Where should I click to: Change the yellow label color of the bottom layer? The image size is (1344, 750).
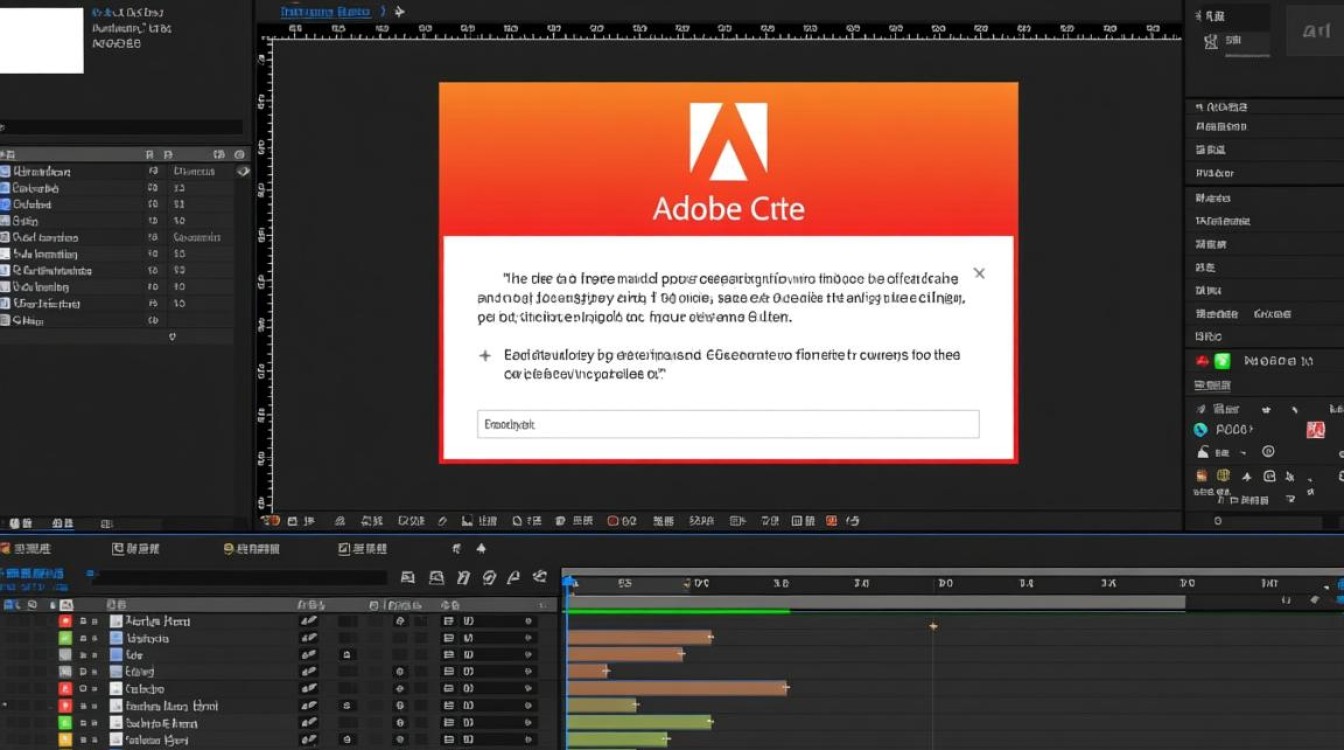point(65,740)
